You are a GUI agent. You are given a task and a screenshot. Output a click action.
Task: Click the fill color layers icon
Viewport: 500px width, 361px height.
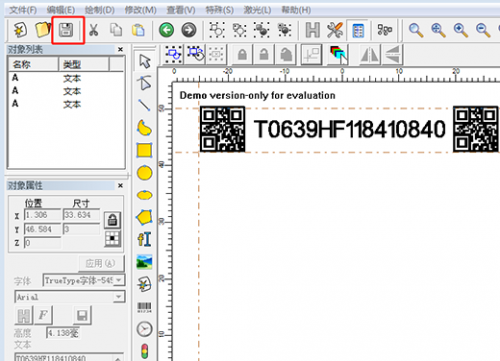[x=339, y=54]
